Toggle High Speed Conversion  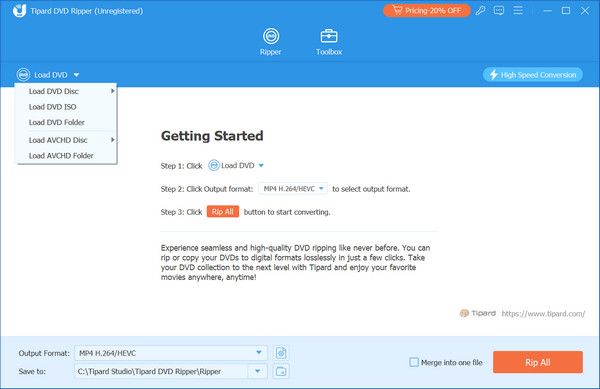click(533, 75)
